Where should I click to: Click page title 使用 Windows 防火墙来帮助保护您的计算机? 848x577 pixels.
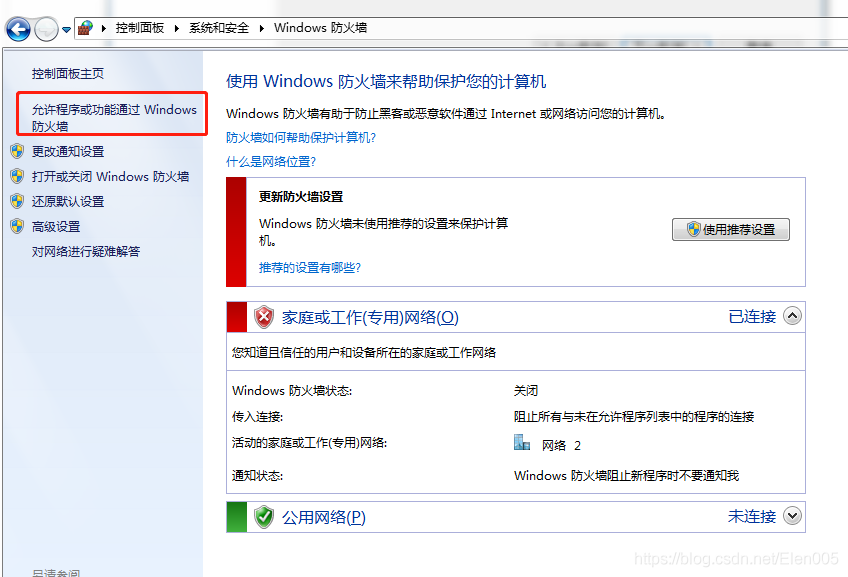pyautogui.click(x=386, y=82)
